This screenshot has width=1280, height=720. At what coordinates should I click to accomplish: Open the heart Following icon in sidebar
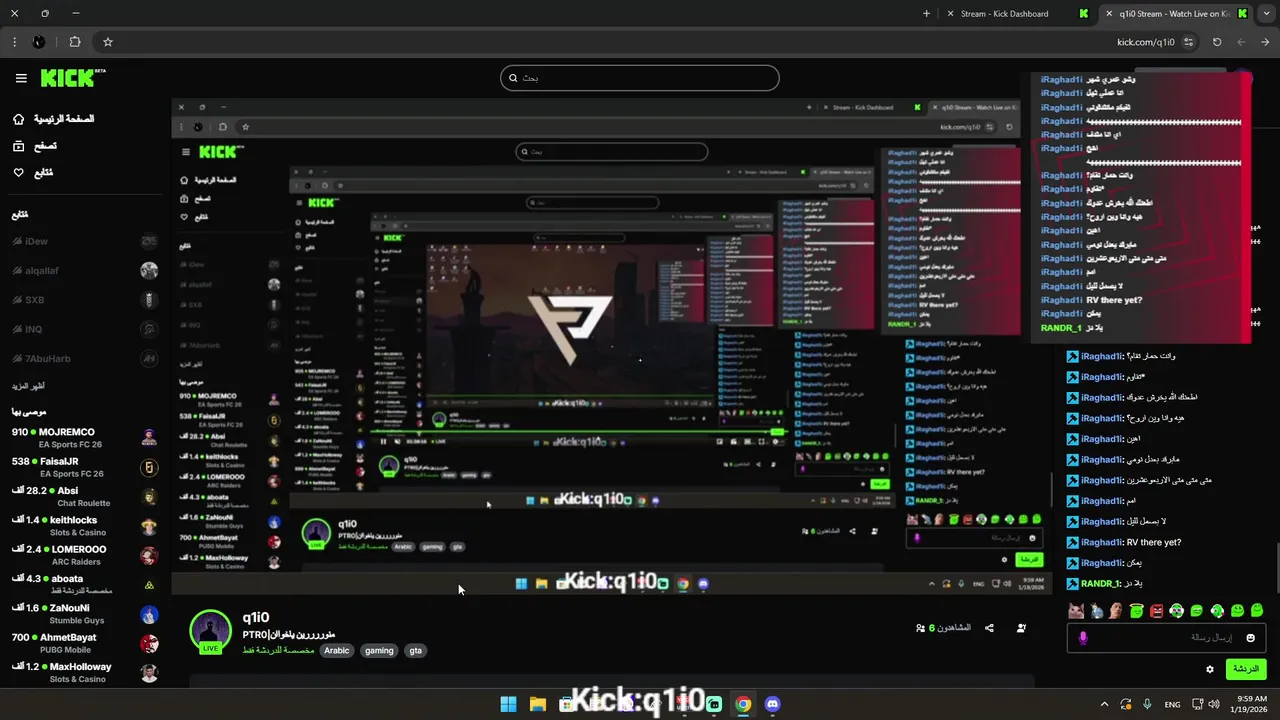click(18, 173)
